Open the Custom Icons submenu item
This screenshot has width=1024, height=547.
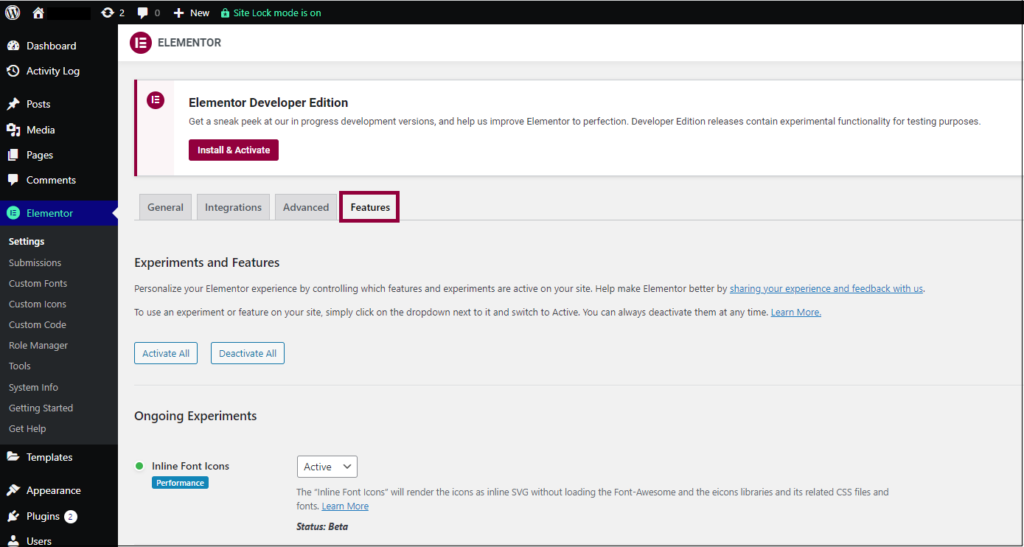(x=37, y=304)
